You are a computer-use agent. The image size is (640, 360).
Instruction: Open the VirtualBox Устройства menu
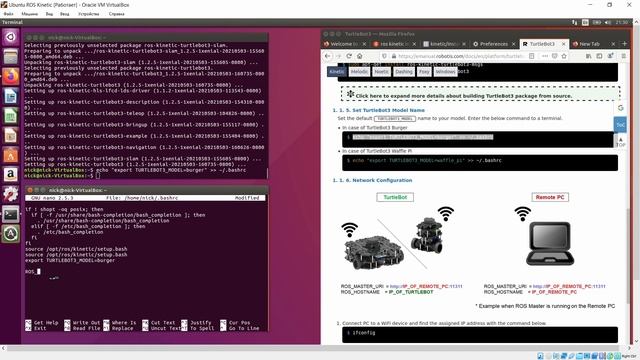point(89,13)
